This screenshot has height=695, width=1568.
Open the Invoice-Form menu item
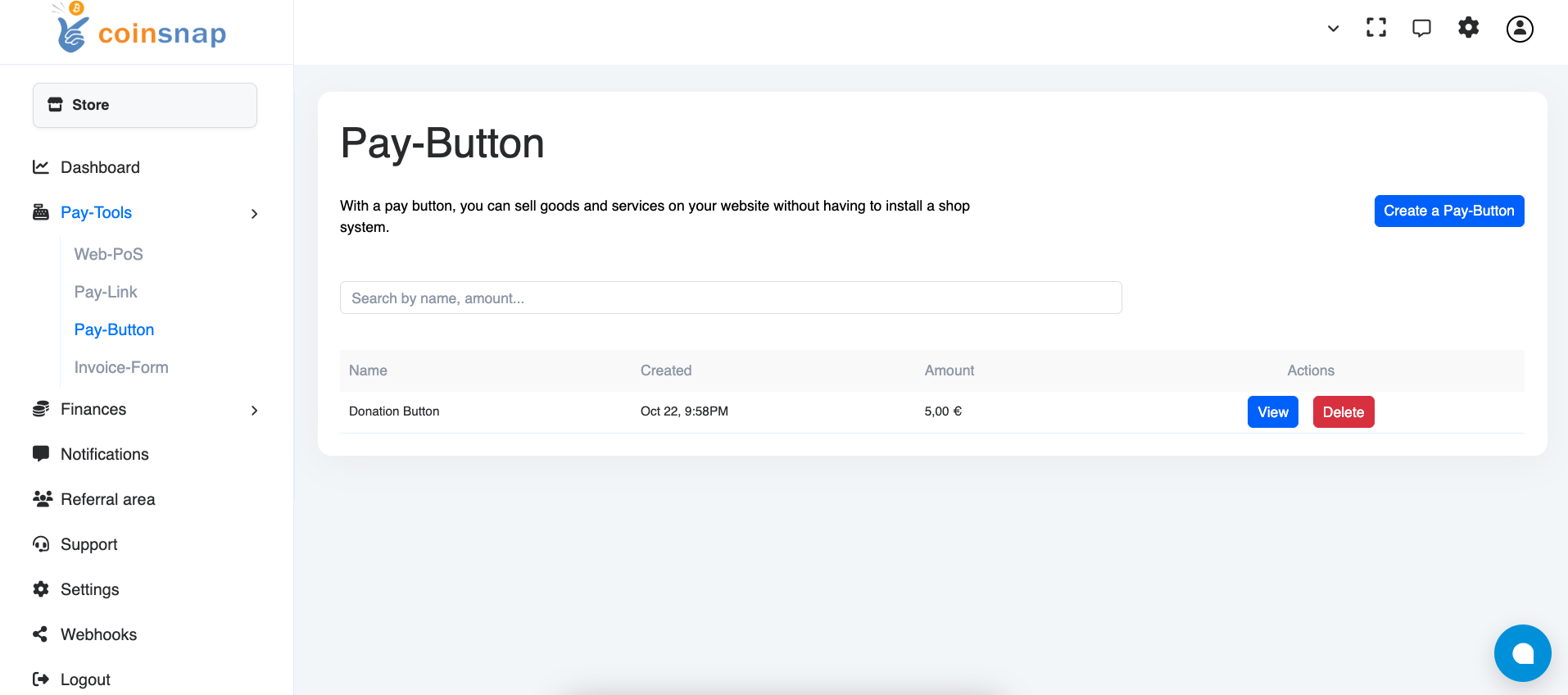coord(121,367)
